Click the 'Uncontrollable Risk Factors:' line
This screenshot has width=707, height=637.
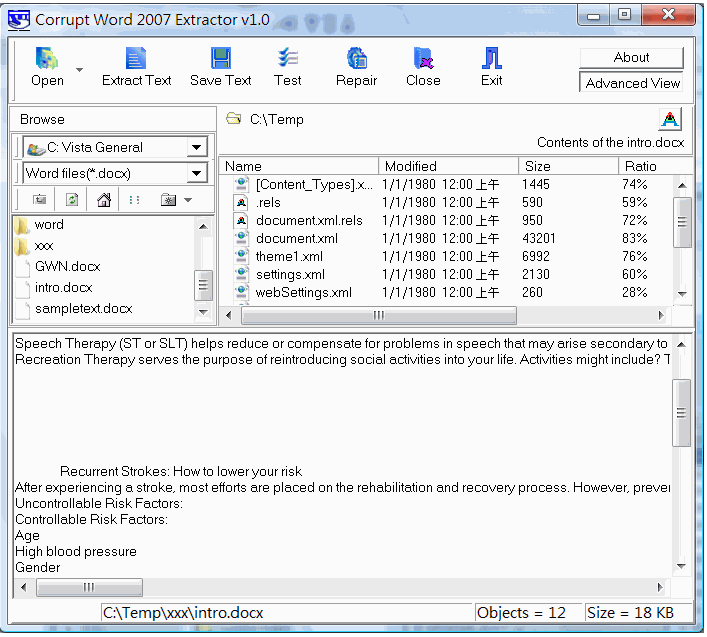[x=99, y=504]
